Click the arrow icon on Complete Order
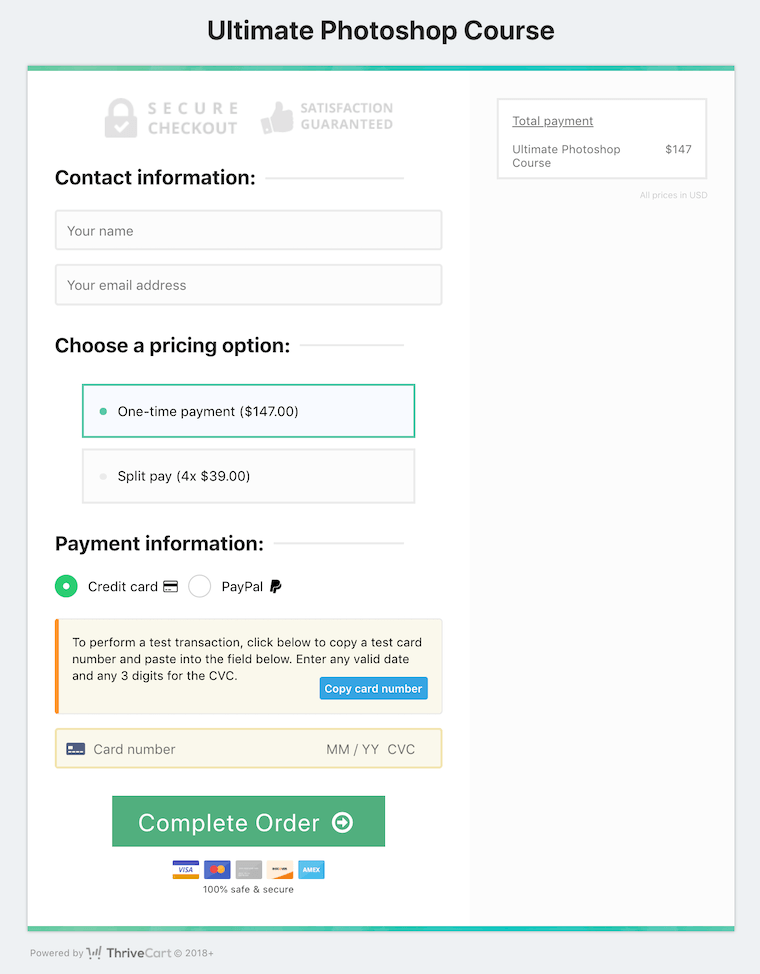The width and height of the screenshot is (760, 974). click(342, 822)
